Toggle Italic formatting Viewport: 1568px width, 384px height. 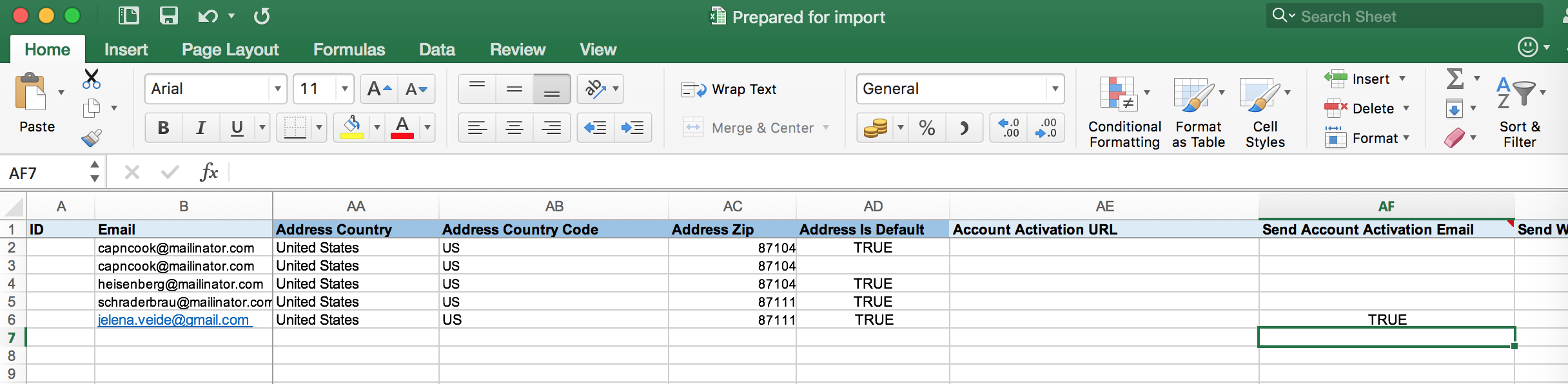[x=201, y=128]
